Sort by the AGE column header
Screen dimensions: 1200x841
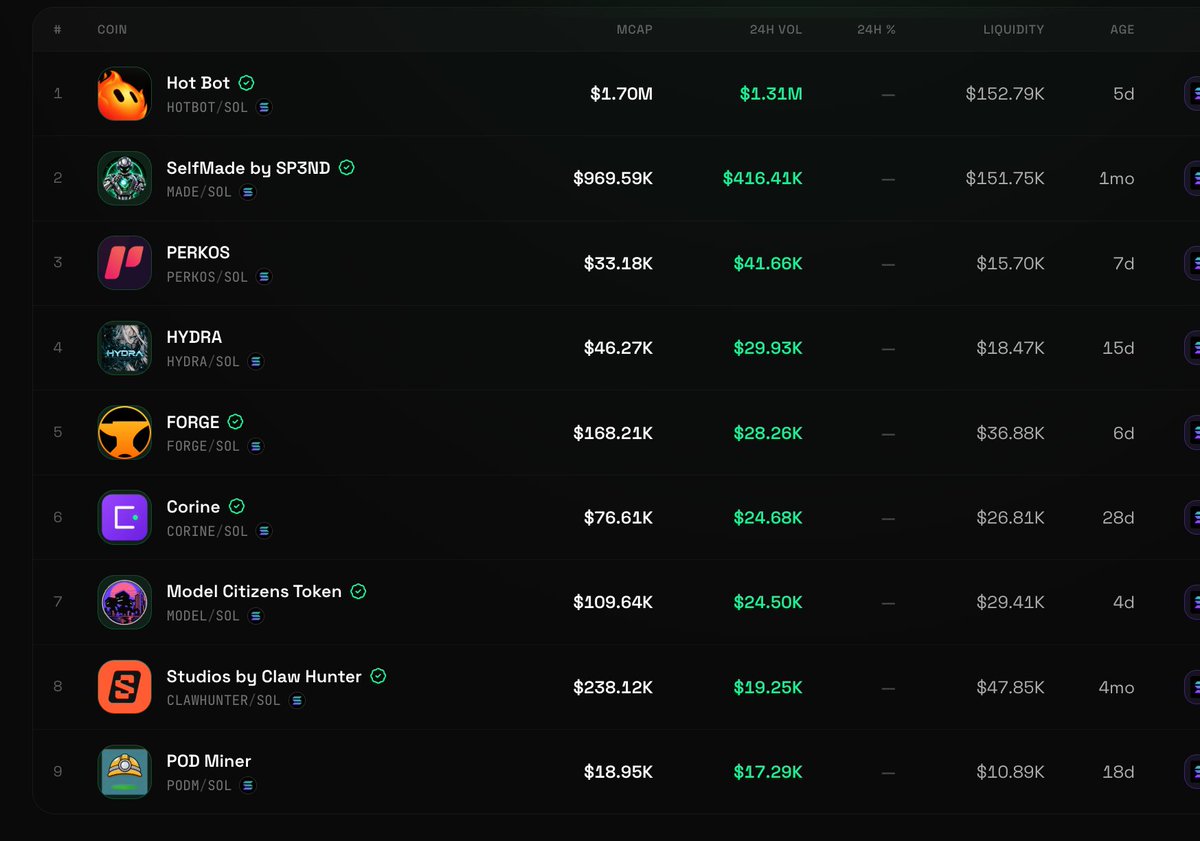1122,30
